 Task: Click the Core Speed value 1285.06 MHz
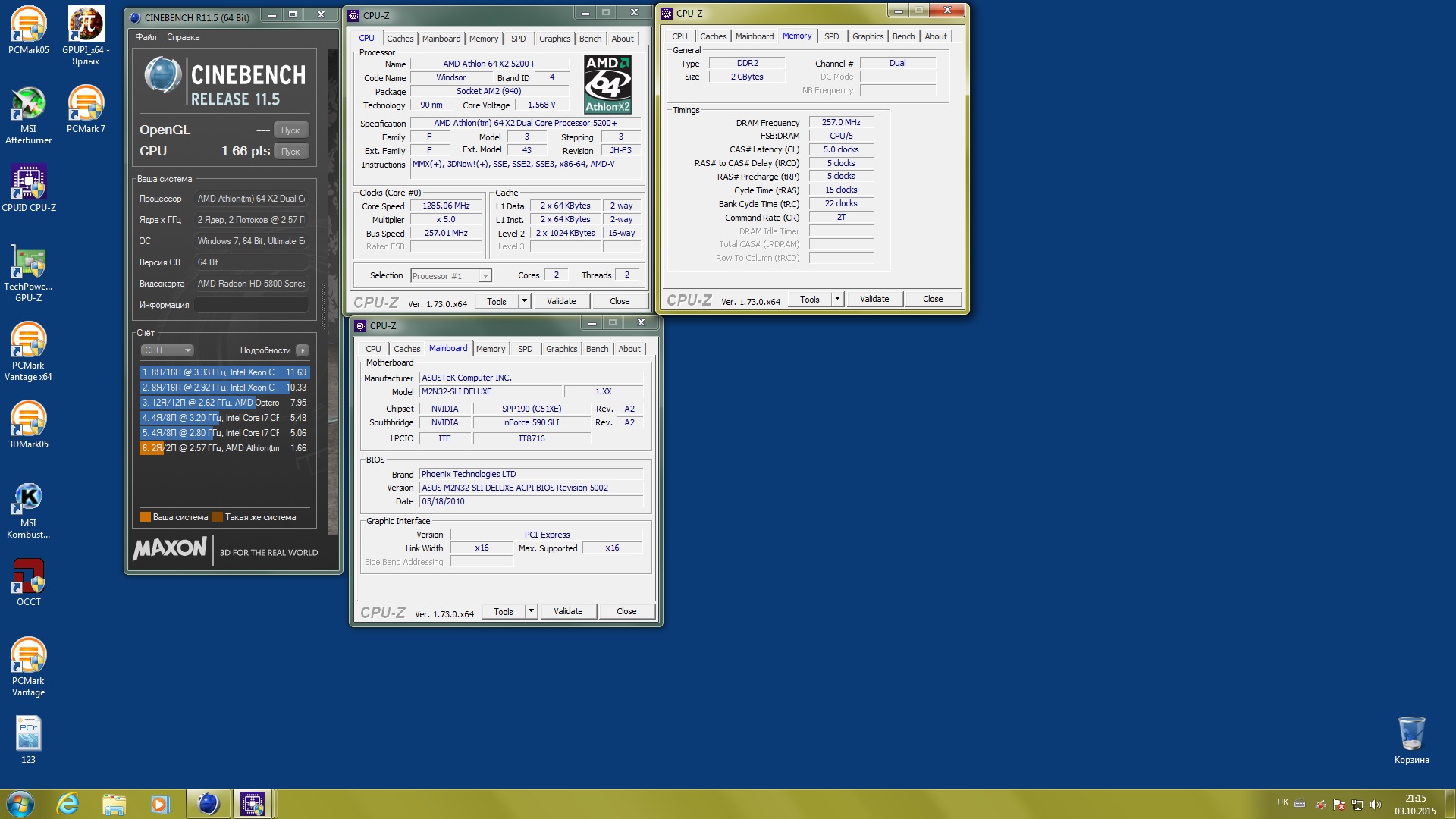coord(446,206)
